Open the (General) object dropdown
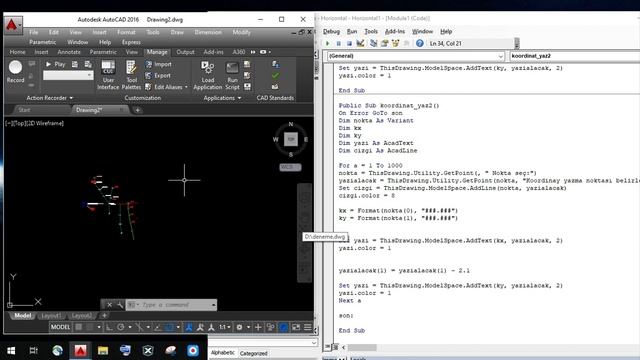This screenshot has width=640, height=360. [416, 56]
